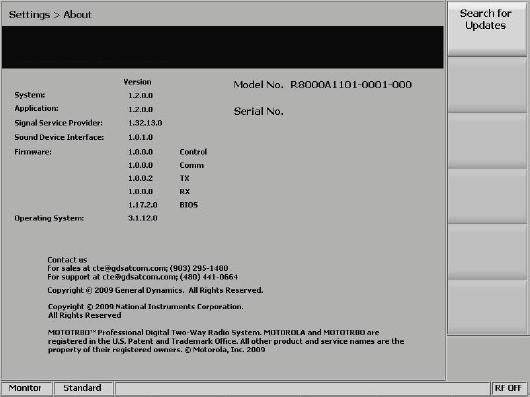Screen dimensions: 530x397
Task: Click the sales contact email line
Action: click(x=138, y=268)
